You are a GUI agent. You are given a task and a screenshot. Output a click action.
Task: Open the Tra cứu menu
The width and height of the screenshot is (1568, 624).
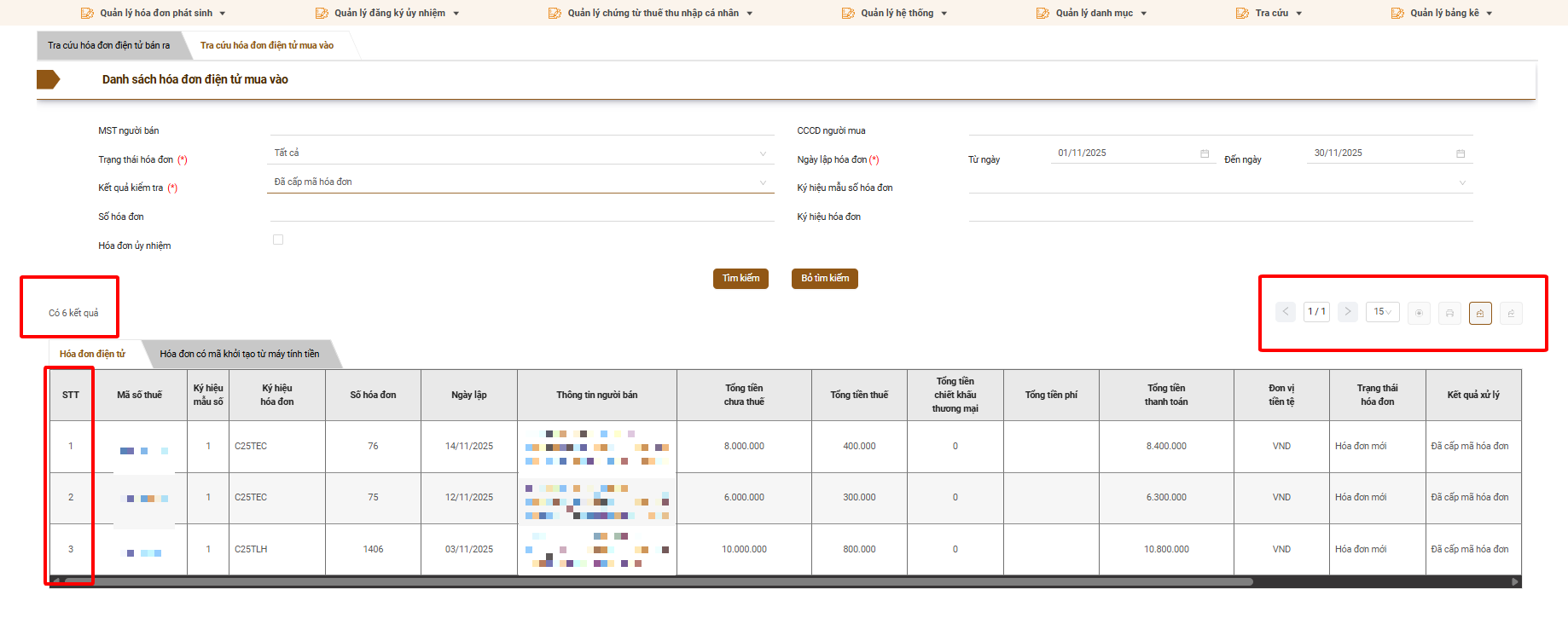click(x=1271, y=13)
